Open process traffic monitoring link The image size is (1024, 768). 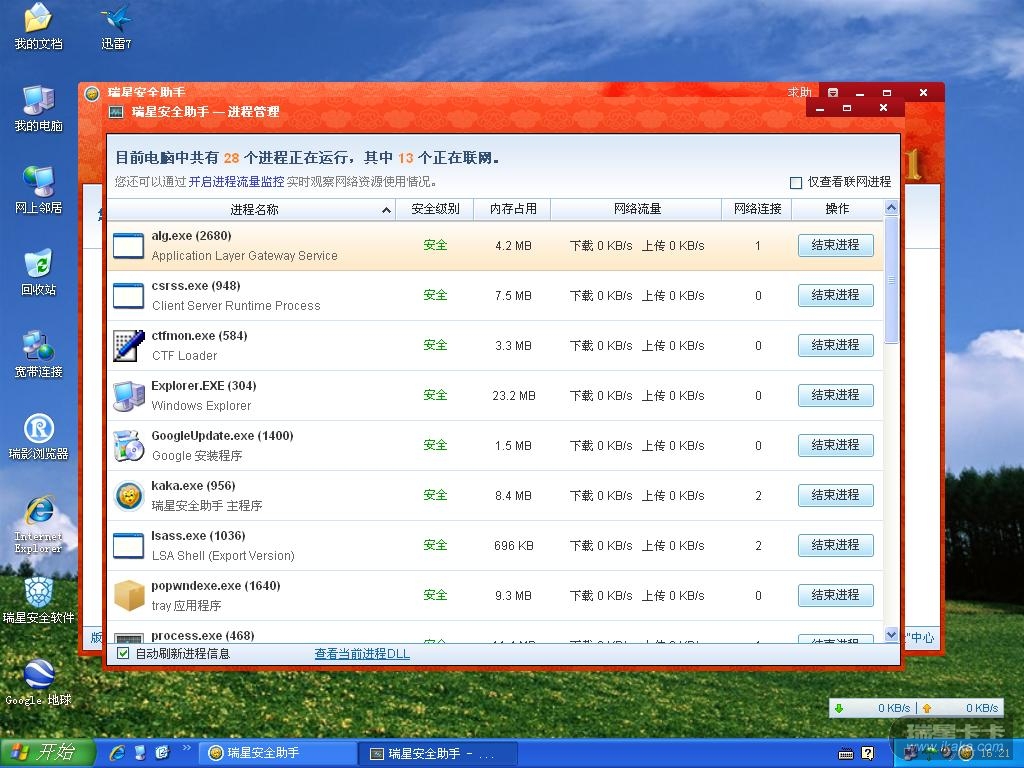click(x=236, y=182)
